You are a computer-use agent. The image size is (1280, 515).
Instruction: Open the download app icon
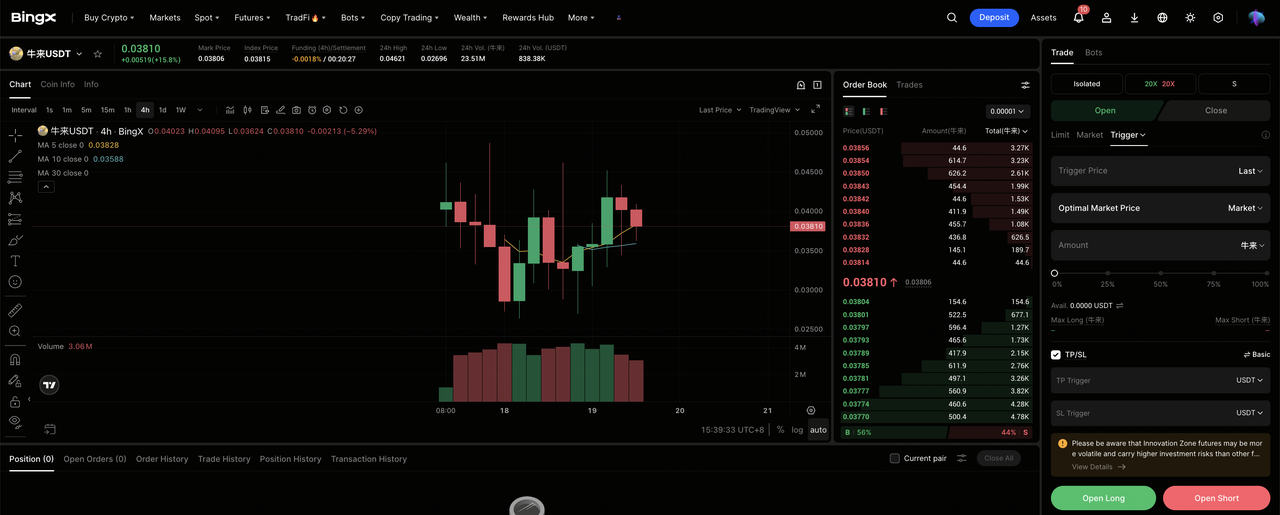(x=1134, y=18)
